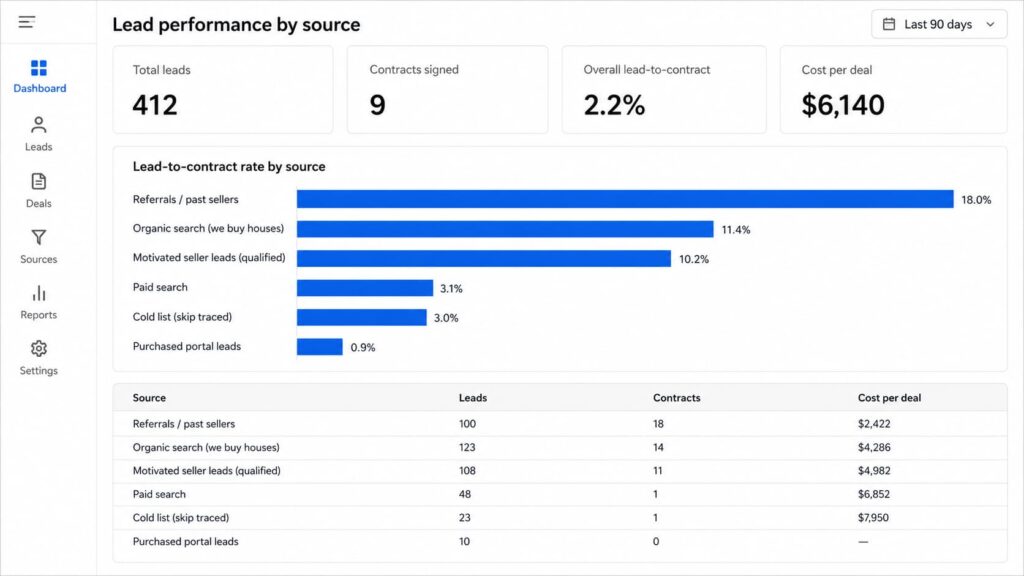Select the Purchased portal leads table row
This screenshot has width=1024, height=576.
click(x=560, y=541)
